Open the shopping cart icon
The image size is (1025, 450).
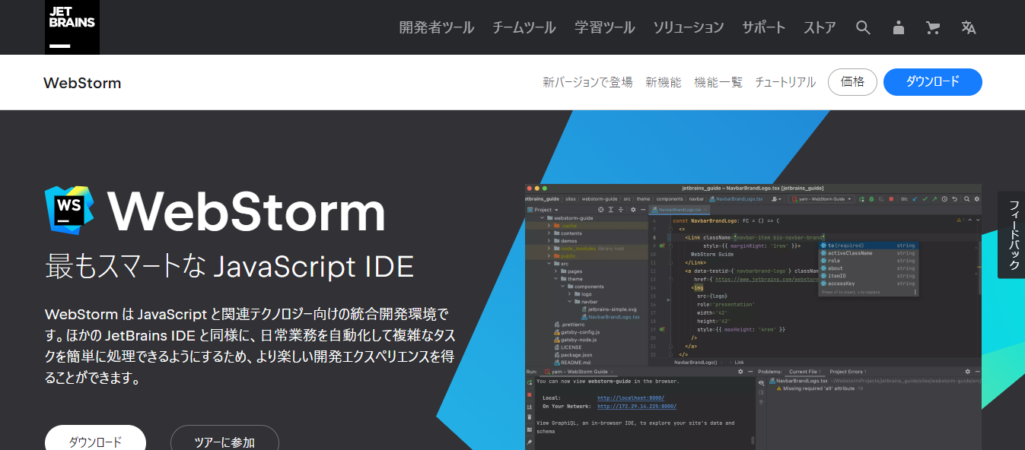click(x=933, y=27)
